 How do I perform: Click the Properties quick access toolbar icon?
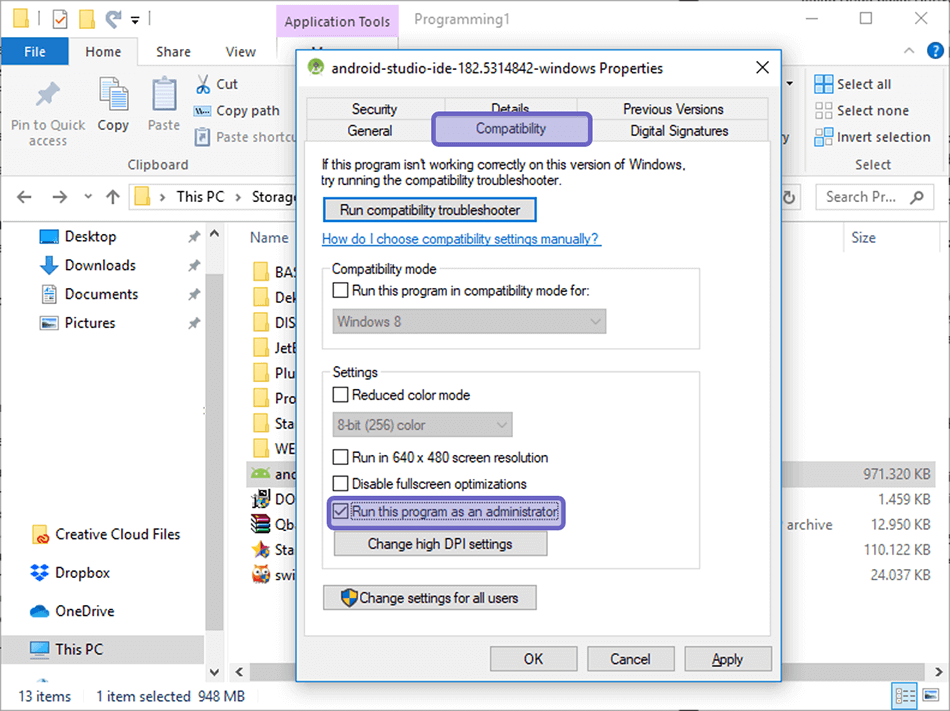pyautogui.click(x=60, y=20)
